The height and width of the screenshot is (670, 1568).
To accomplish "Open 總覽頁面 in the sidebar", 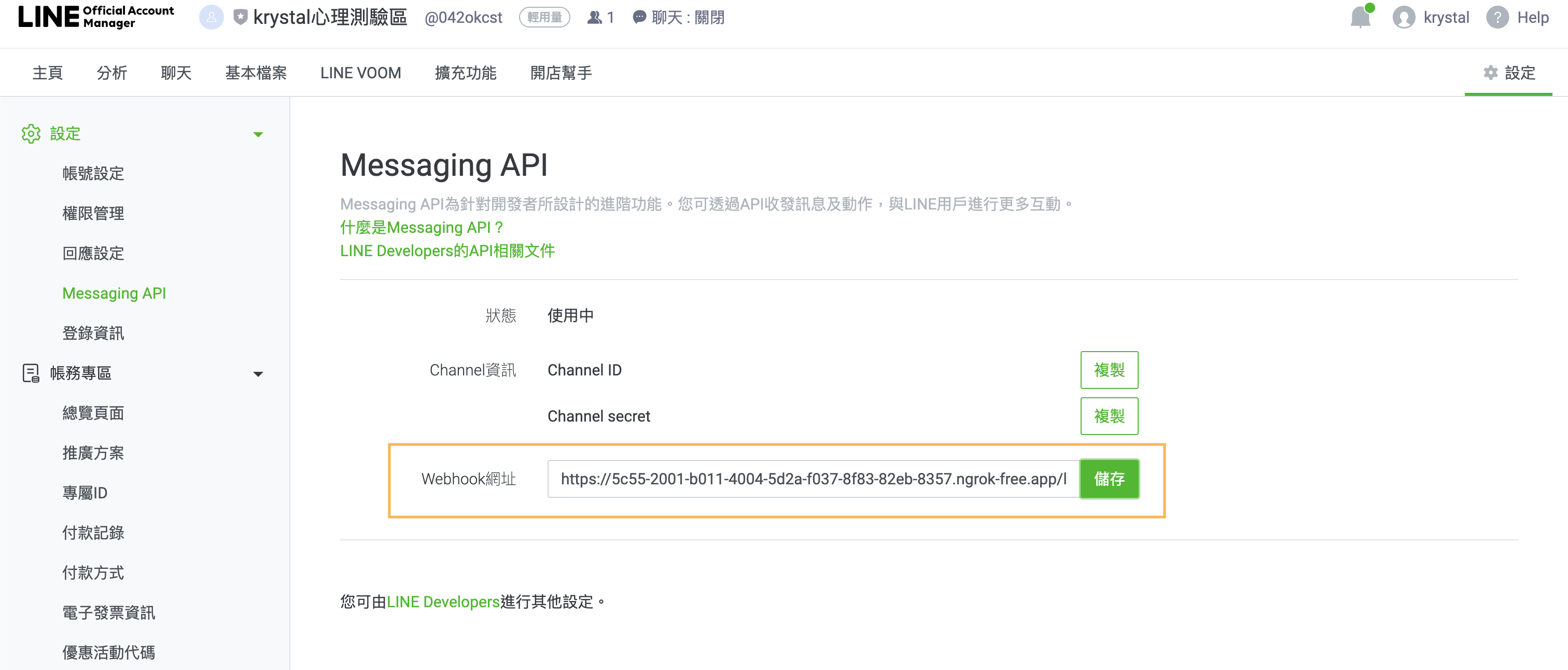I will (93, 413).
